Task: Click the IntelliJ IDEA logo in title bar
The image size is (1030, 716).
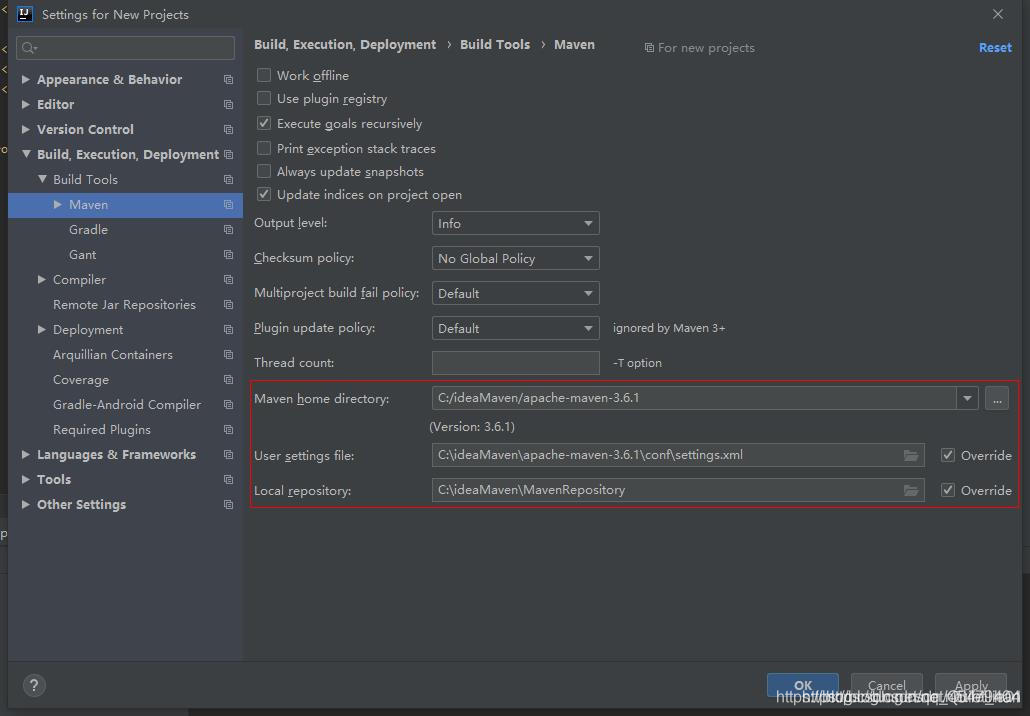Action: [25, 14]
